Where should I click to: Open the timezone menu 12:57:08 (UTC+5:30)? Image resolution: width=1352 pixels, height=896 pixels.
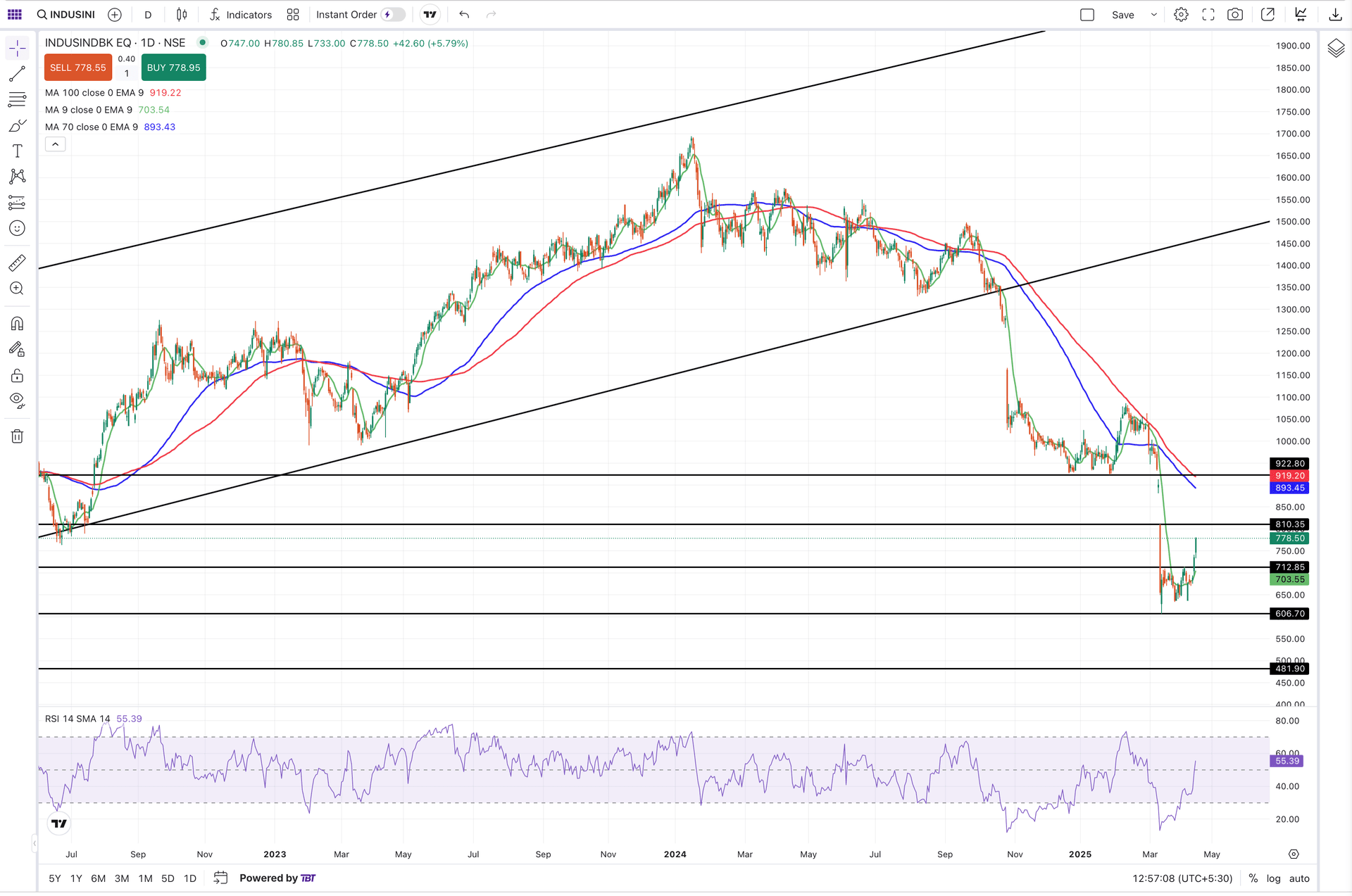pyautogui.click(x=1182, y=878)
